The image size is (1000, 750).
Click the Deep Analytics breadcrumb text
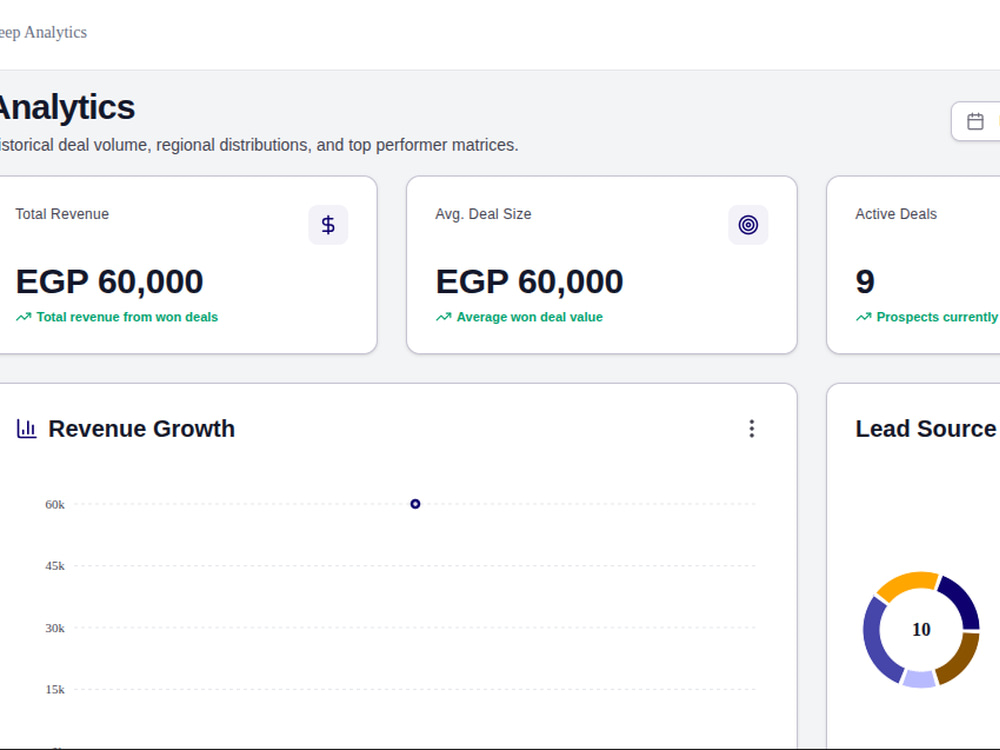tap(42, 33)
